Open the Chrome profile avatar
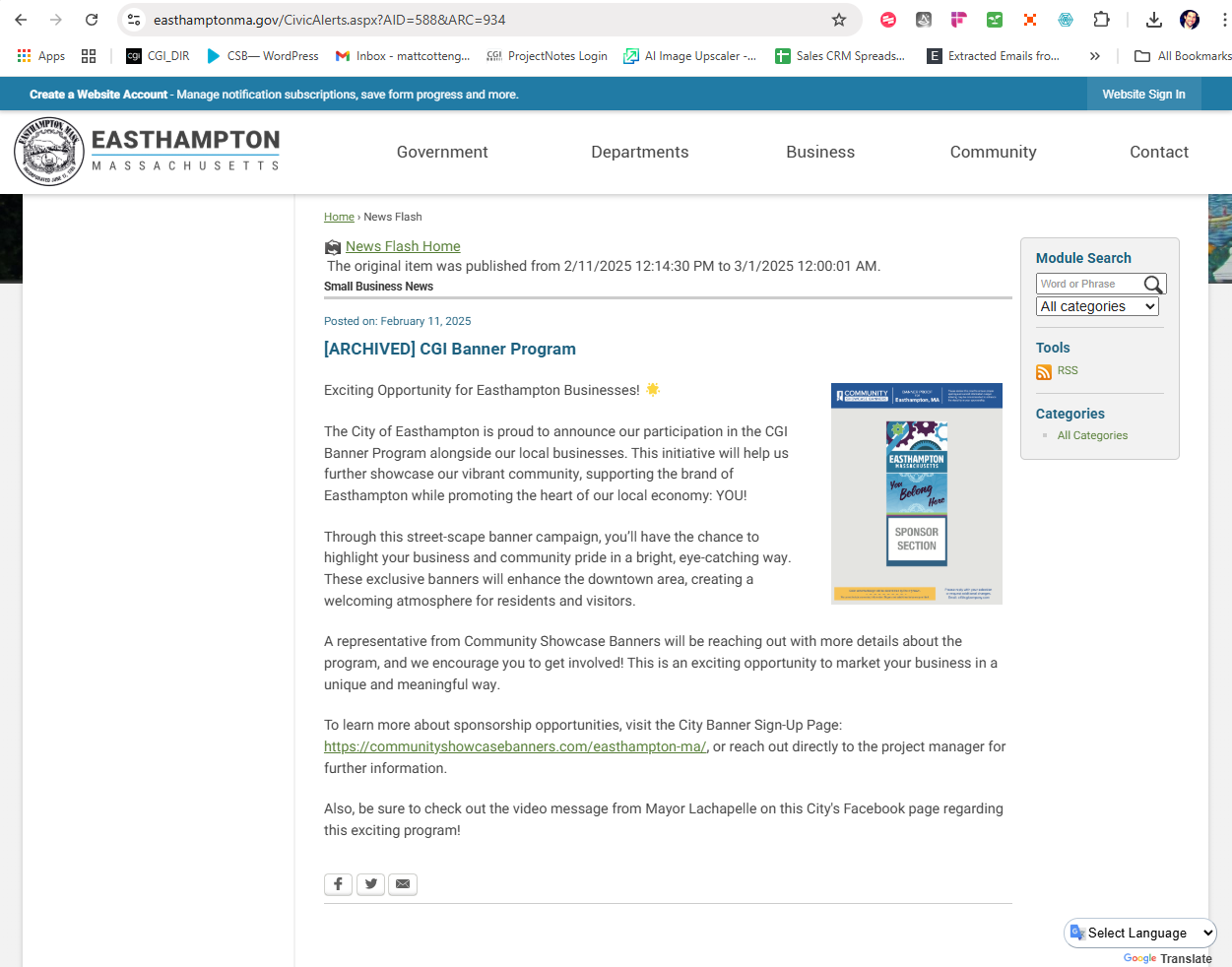Viewport: 1232px width, 967px height. 1190,20
